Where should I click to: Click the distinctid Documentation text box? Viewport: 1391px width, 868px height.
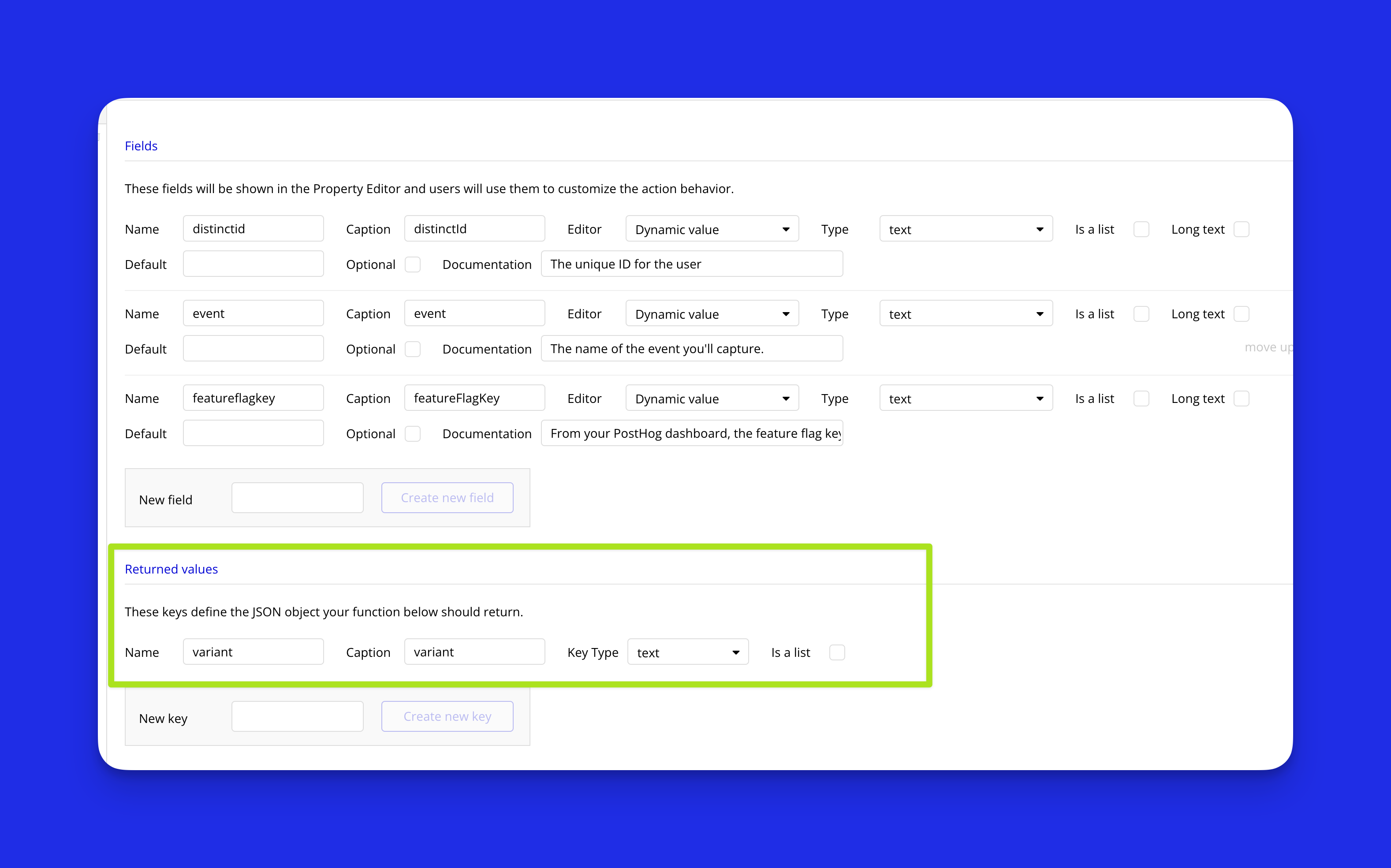[x=691, y=264]
